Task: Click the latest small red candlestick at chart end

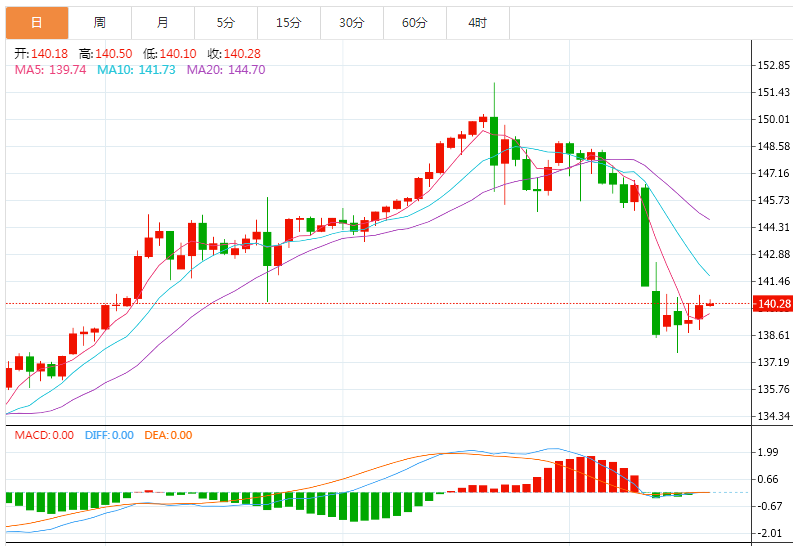Action: [710, 303]
